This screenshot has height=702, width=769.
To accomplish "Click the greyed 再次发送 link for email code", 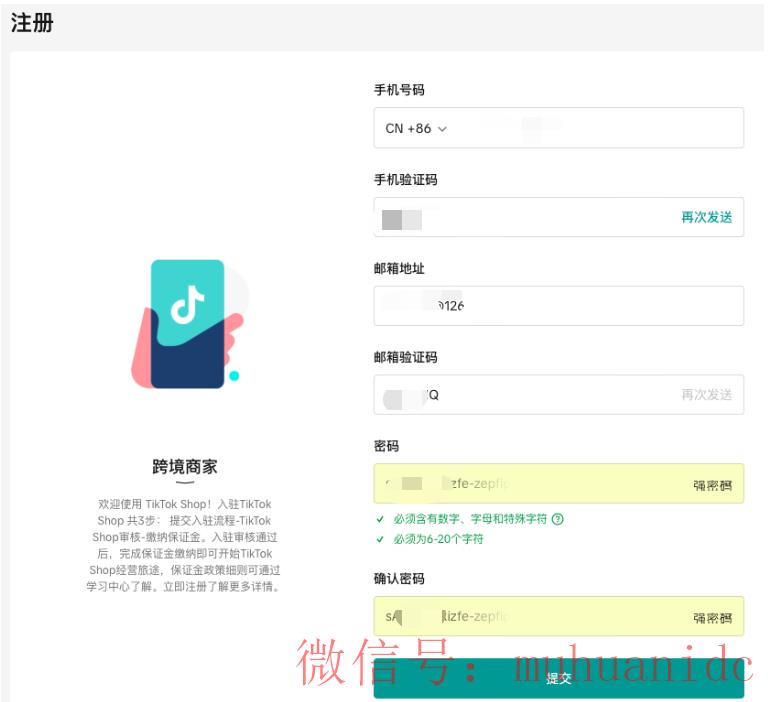I will 706,394.
